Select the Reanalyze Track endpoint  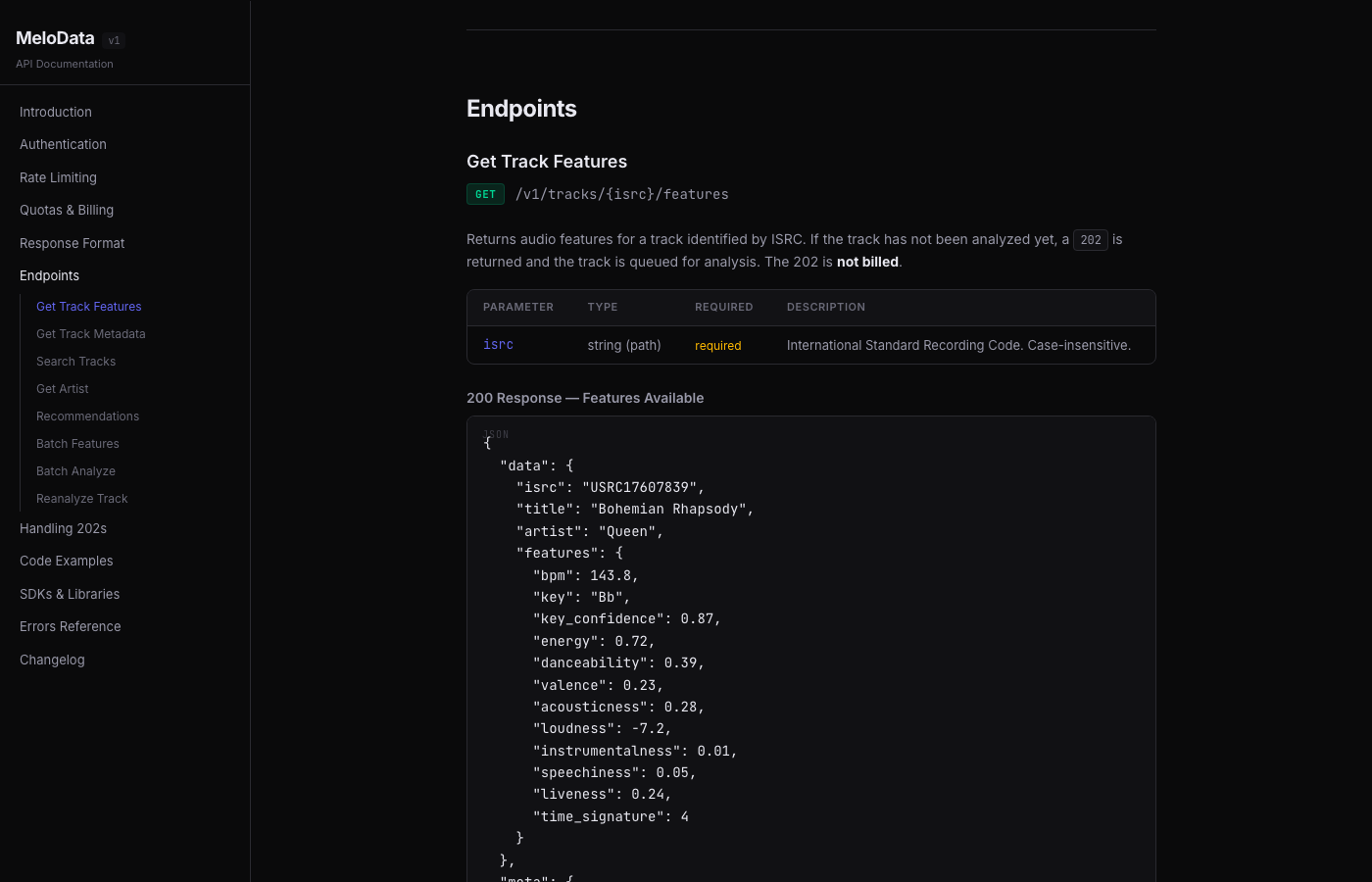point(81,498)
